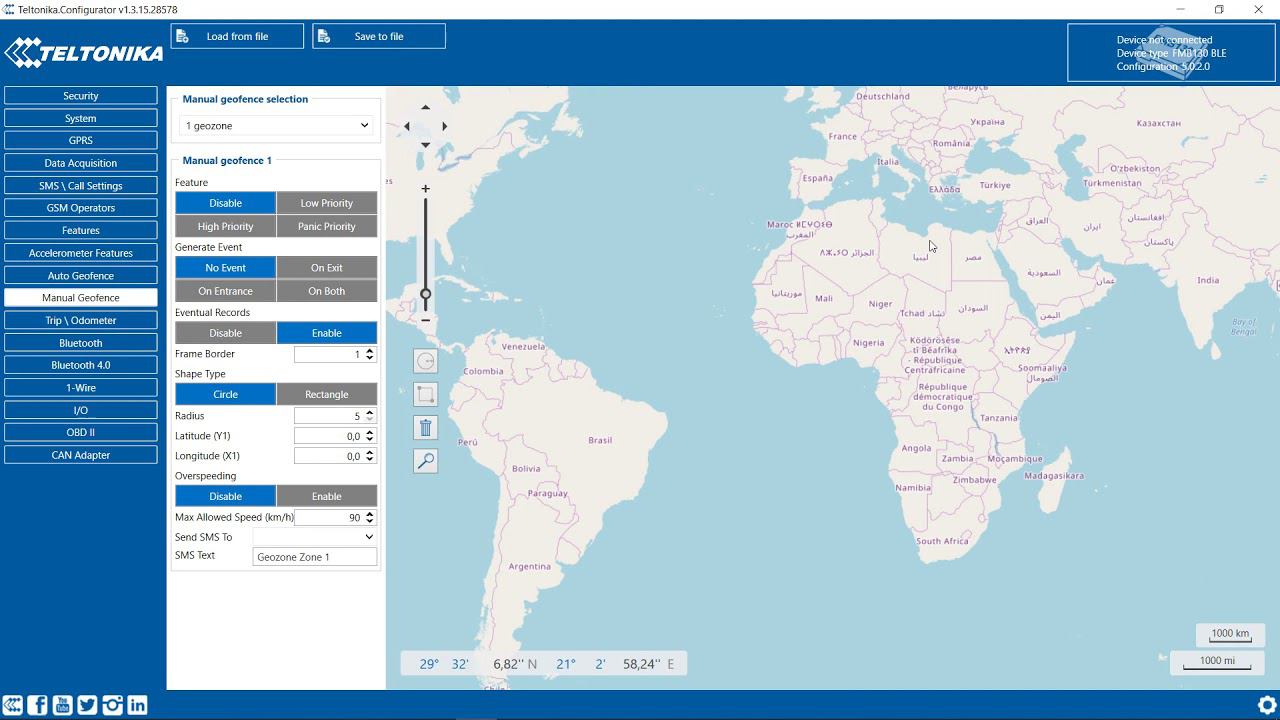Open the LinkedIn page icon
This screenshot has height=720, width=1280.
pos(138,705)
